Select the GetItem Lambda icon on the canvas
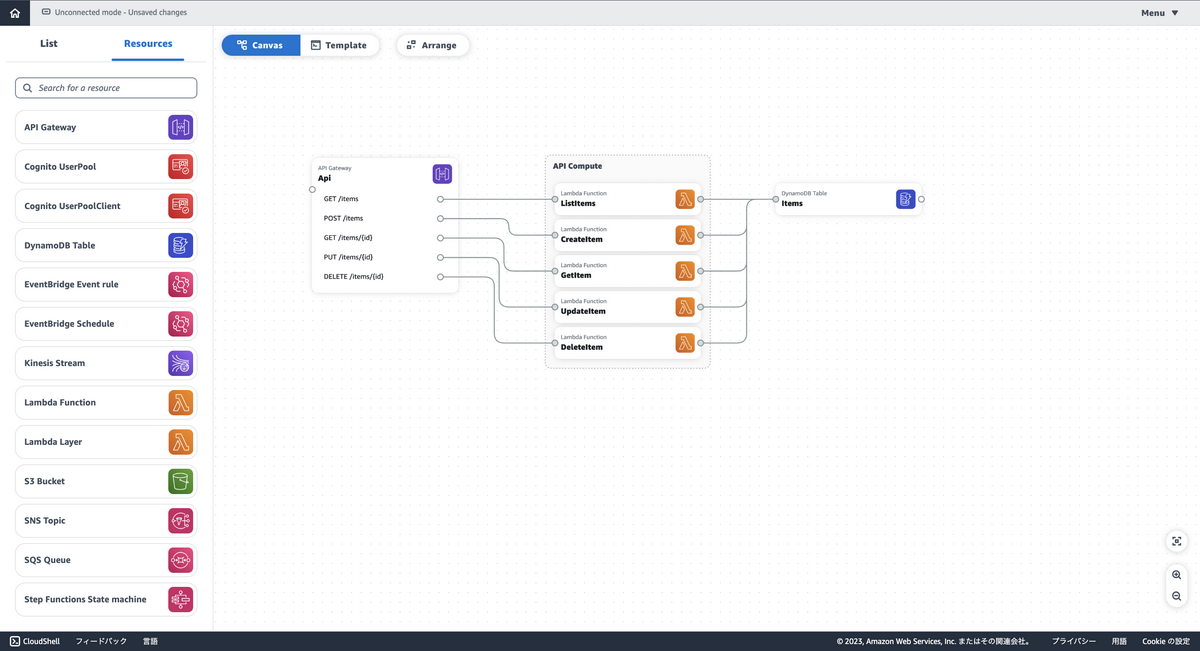The height and width of the screenshot is (651, 1200). 685,271
